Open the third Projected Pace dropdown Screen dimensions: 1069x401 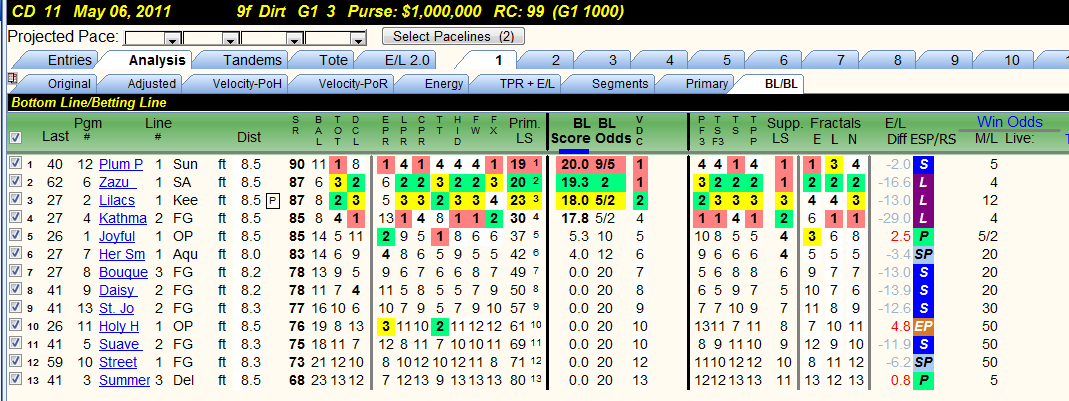coord(294,38)
